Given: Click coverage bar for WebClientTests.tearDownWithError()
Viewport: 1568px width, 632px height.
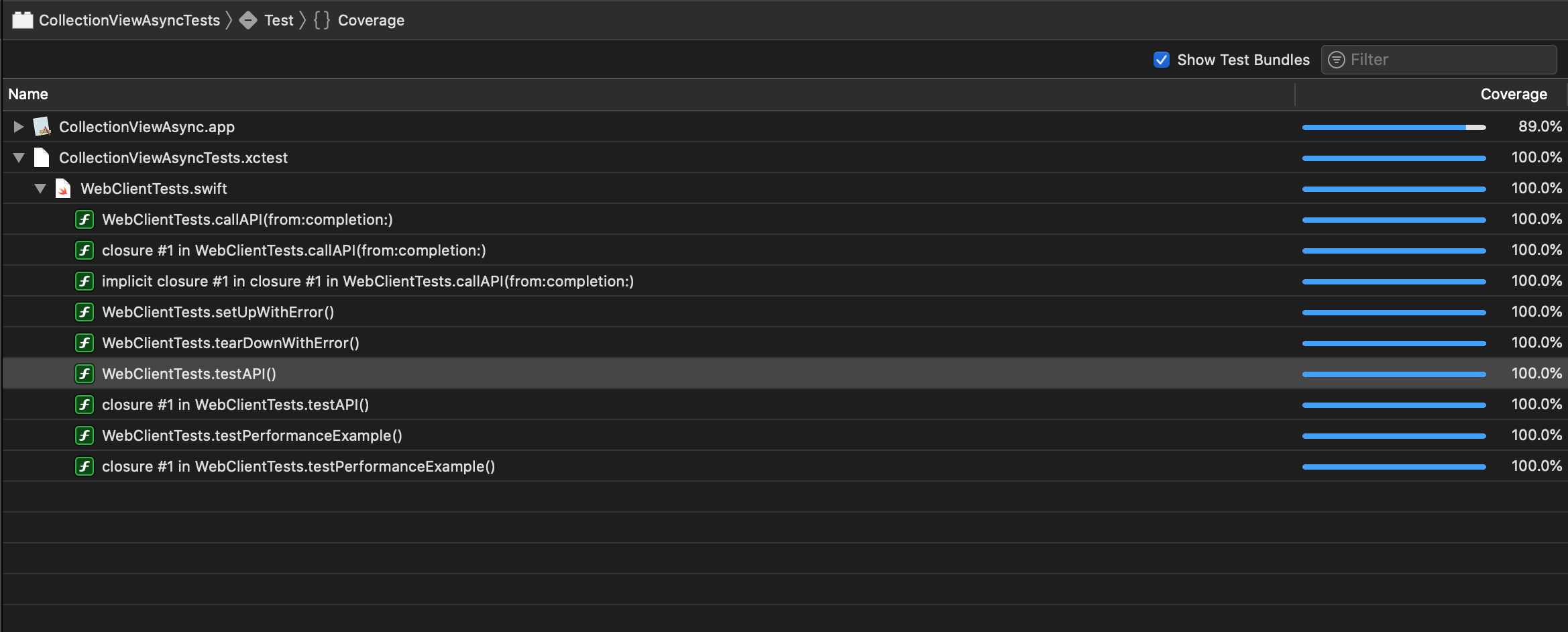Looking at the screenshot, I should pos(1394,344).
